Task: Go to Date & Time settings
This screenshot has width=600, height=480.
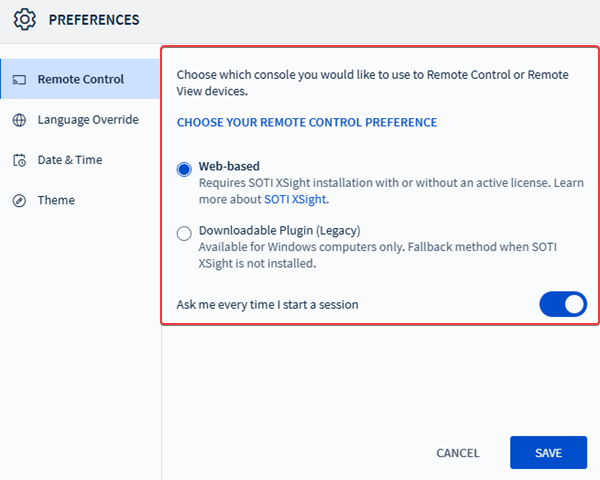Action: coord(70,160)
